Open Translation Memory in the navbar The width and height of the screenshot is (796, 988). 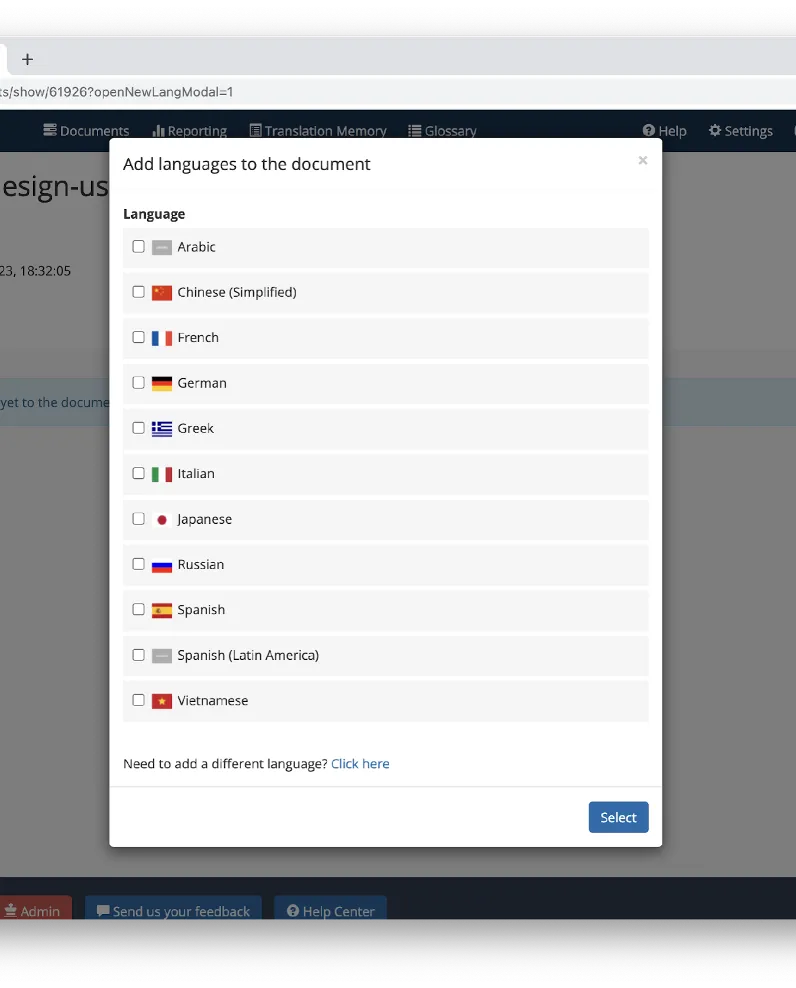point(318,130)
